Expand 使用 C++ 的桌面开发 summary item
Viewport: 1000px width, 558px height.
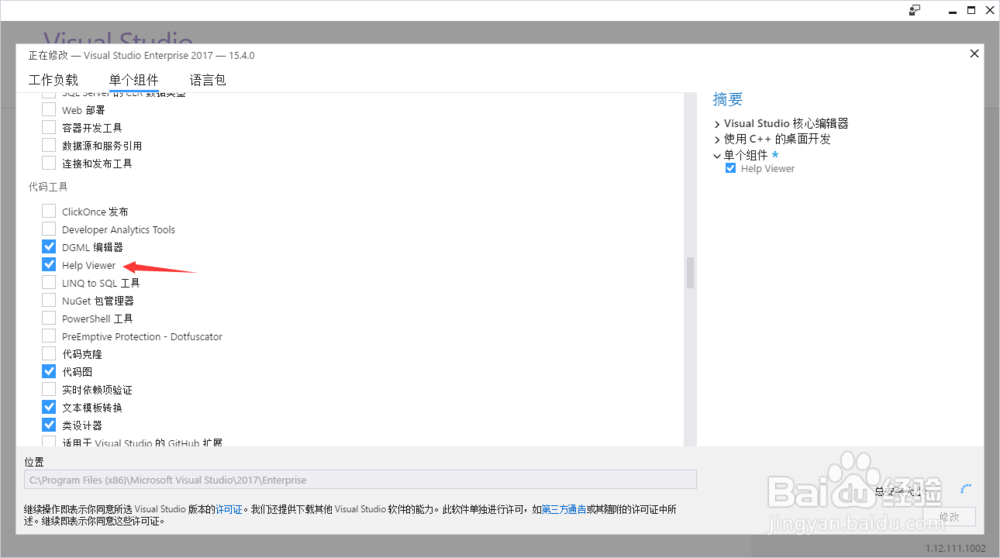coord(717,140)
